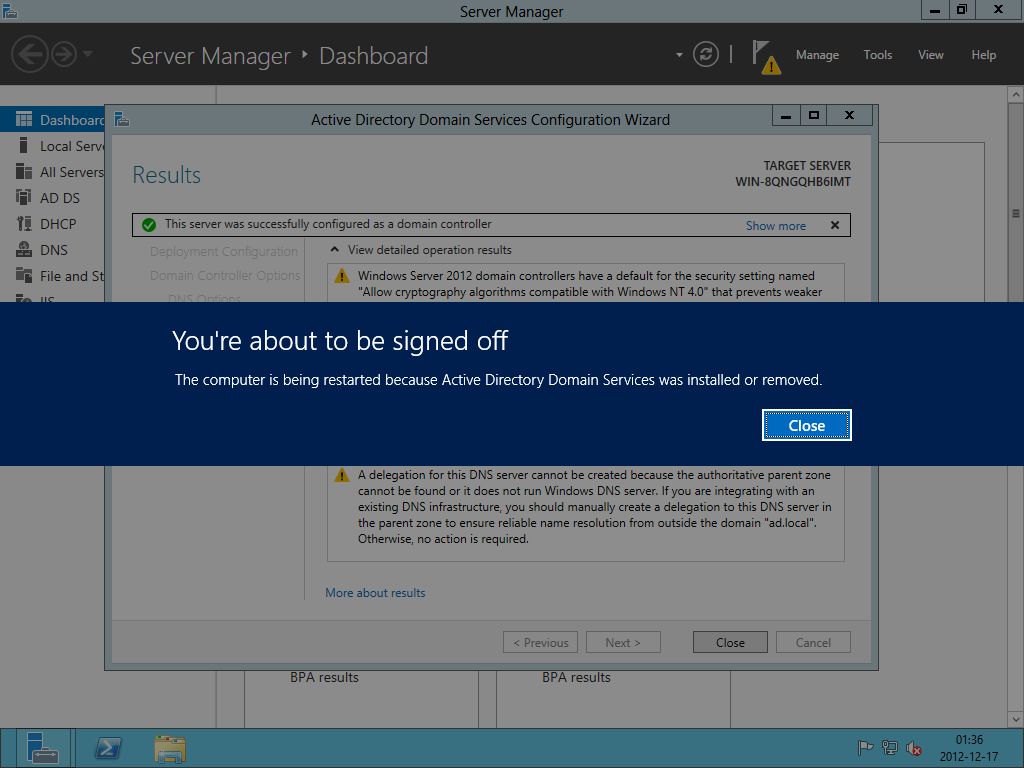This screenshot has width=1024, height=768.
Task: Click the forward navigation arrow
Action: (x=64, y=54)
